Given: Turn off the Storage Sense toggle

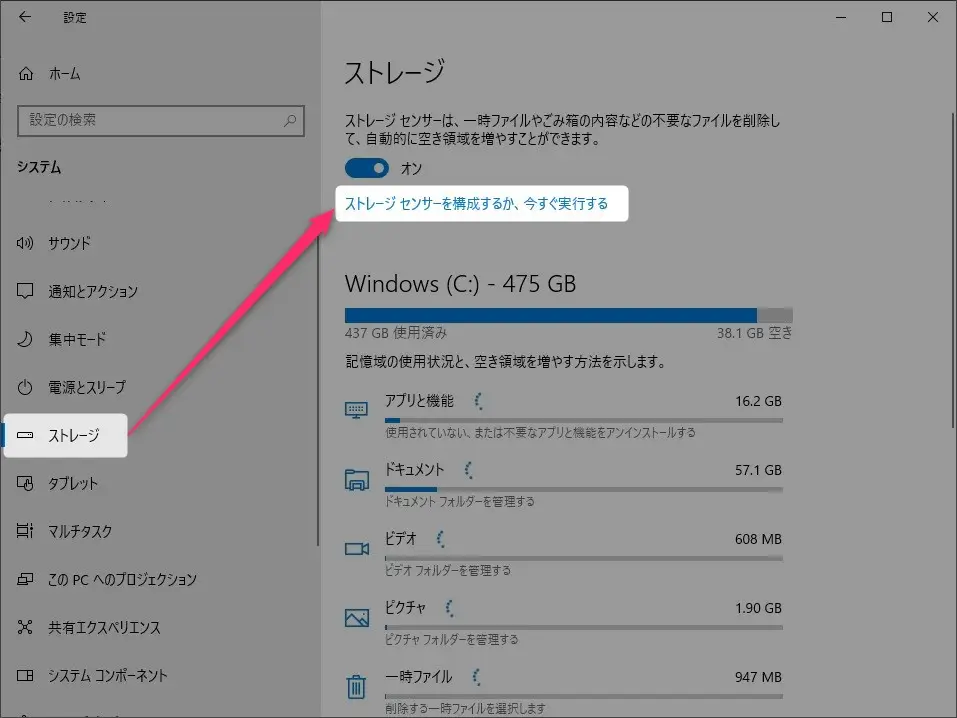Looking at the screenshot, I should [367, 168].
